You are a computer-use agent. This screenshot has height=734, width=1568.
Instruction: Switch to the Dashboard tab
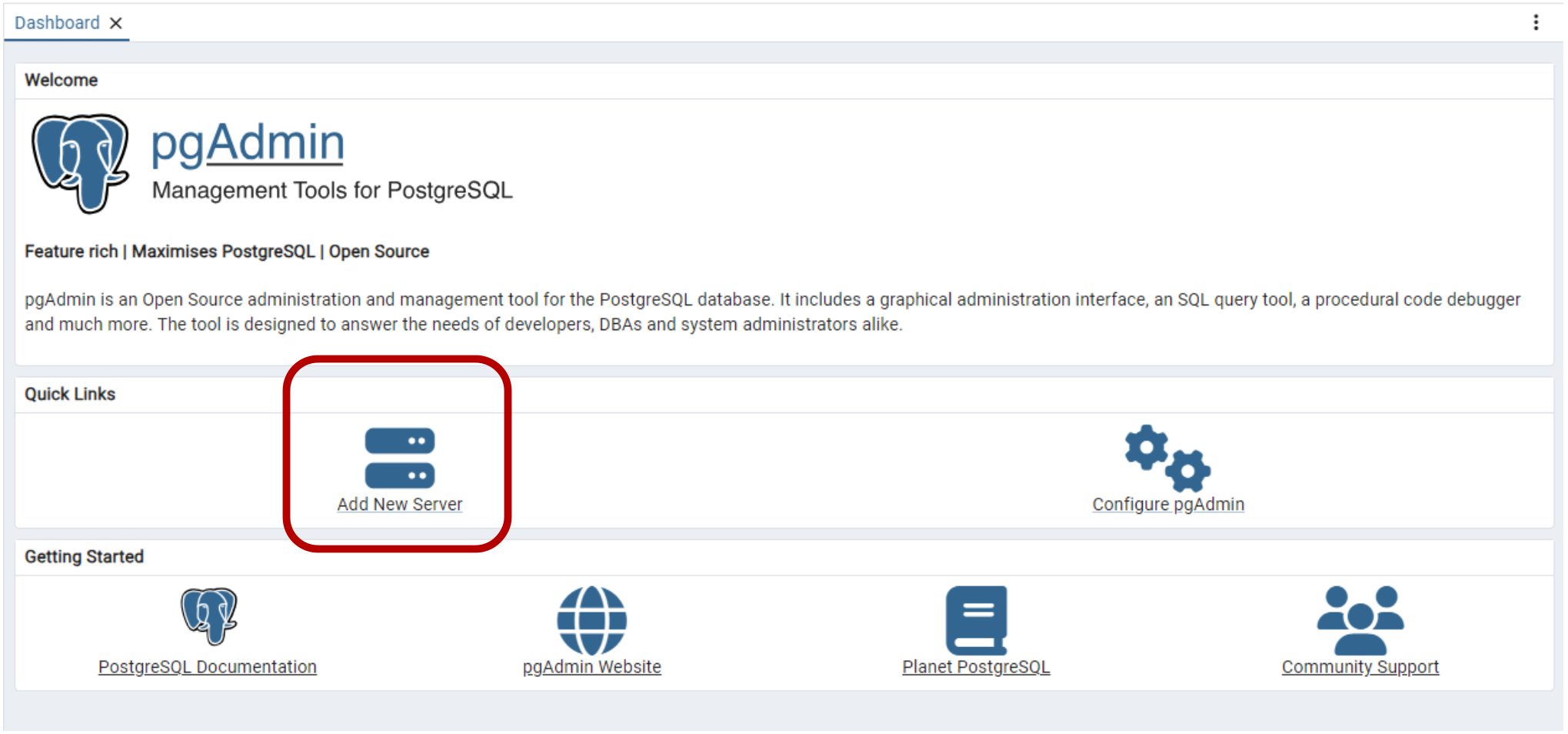tap(57, 23)
